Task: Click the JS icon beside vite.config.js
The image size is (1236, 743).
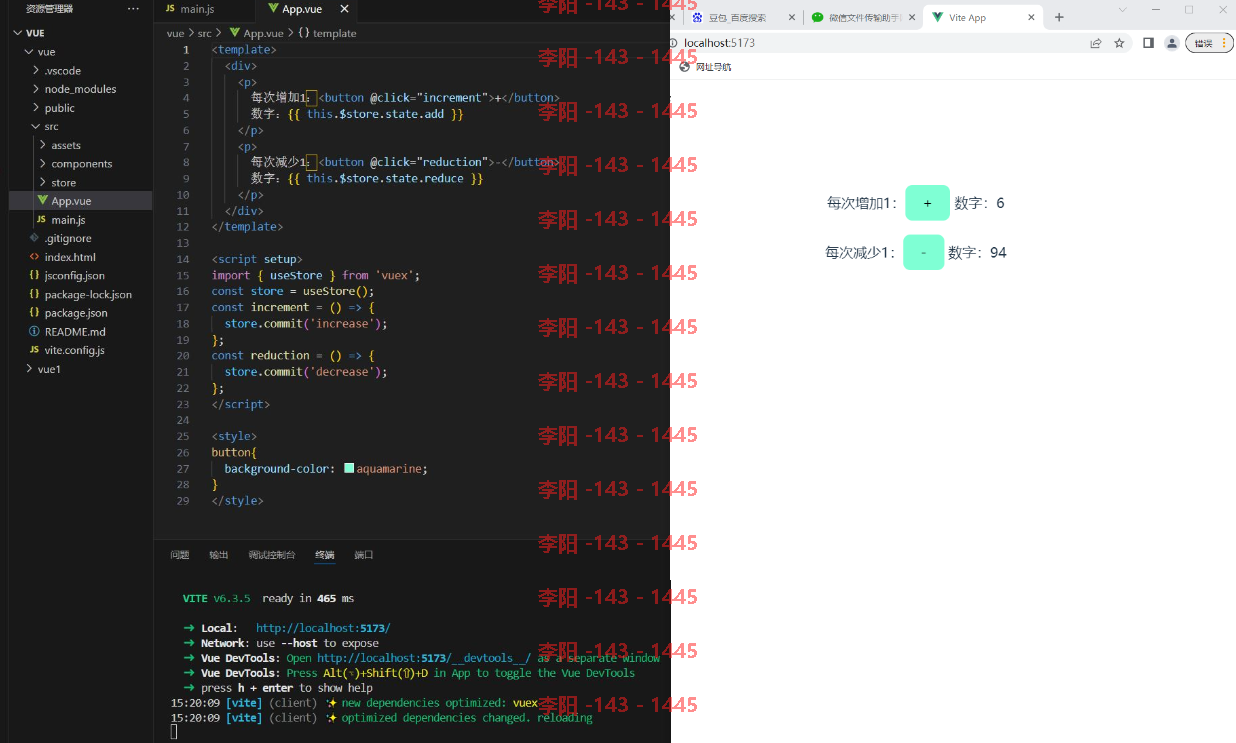Action: click(x=34, y=350)
